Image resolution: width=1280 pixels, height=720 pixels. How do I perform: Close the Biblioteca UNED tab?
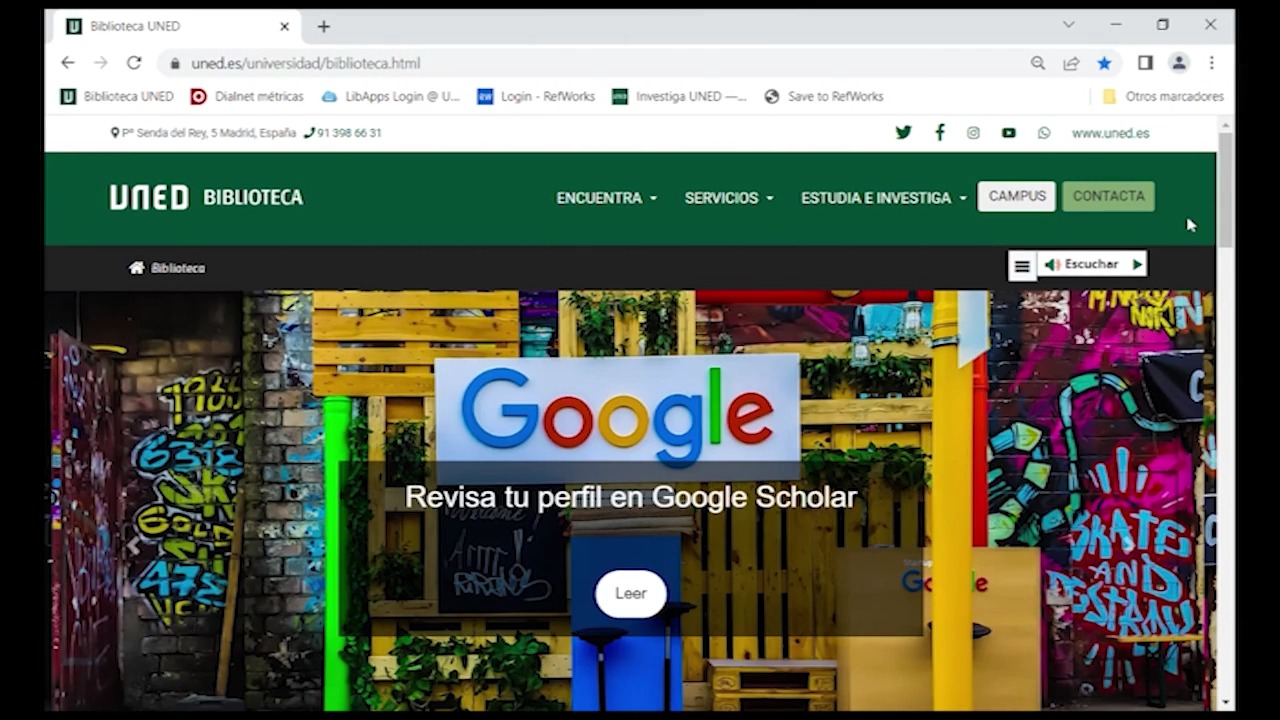[284, 27]
